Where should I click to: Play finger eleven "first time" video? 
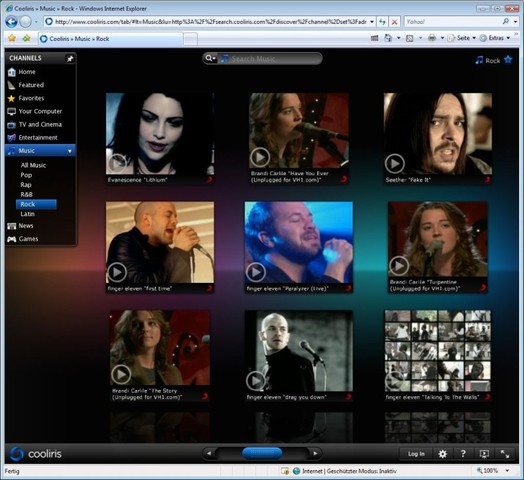coord(117,272)
